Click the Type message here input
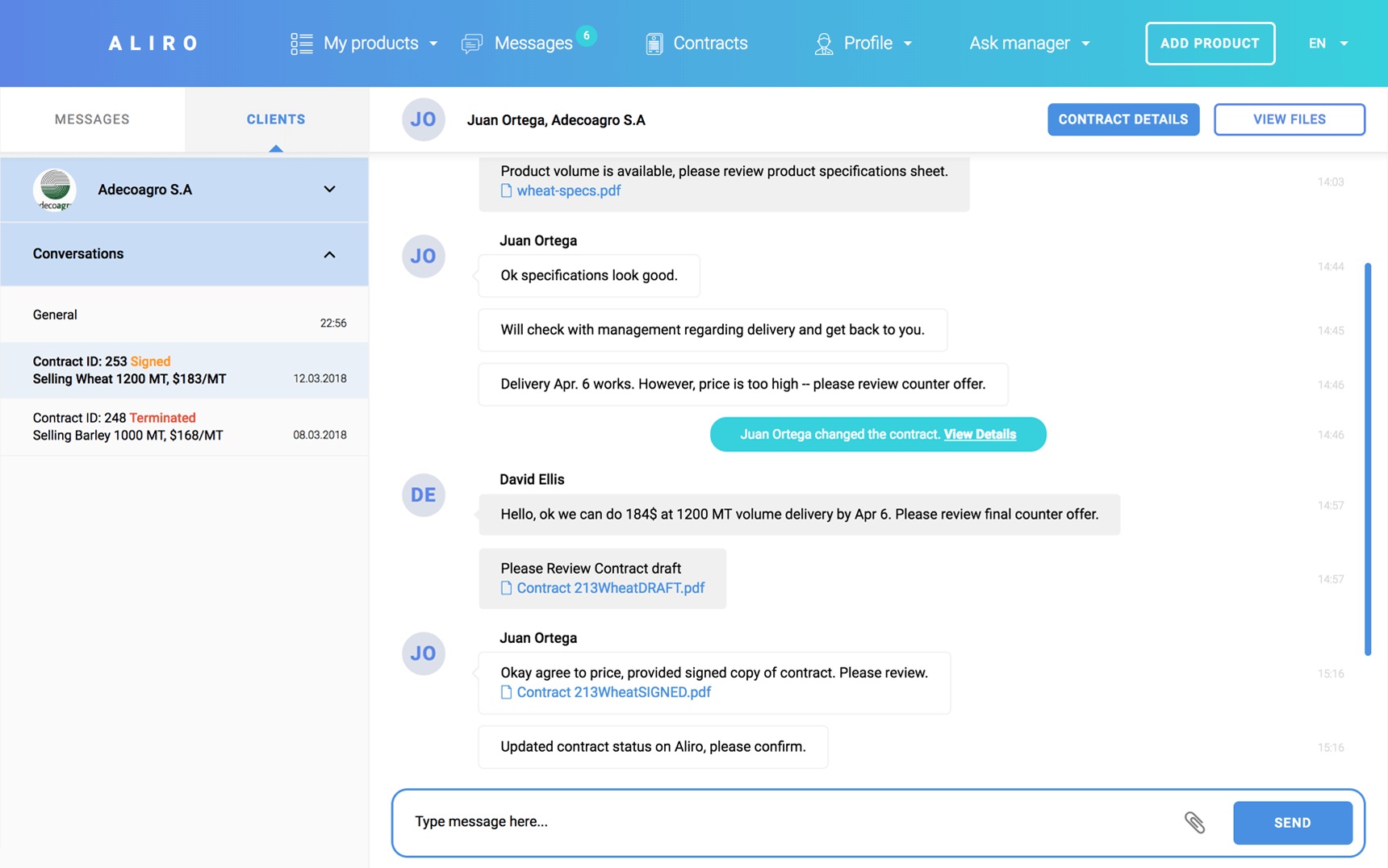This screenshot has height=868, width=1388. pyautogui.click(x=783, y=822)
